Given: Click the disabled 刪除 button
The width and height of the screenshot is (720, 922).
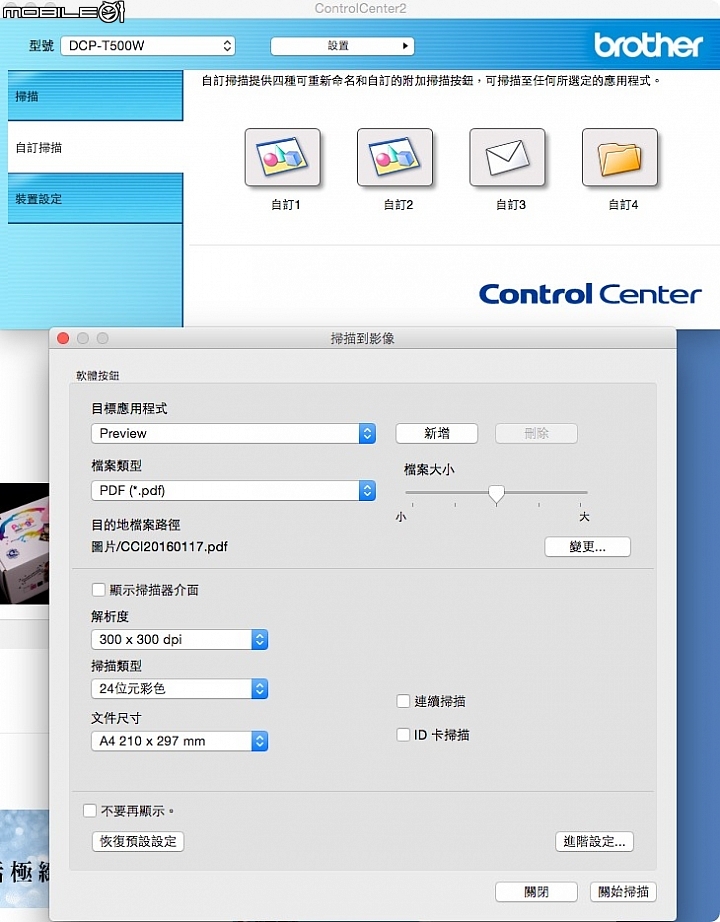Looking at the screenshot, I should coord(536,433).
